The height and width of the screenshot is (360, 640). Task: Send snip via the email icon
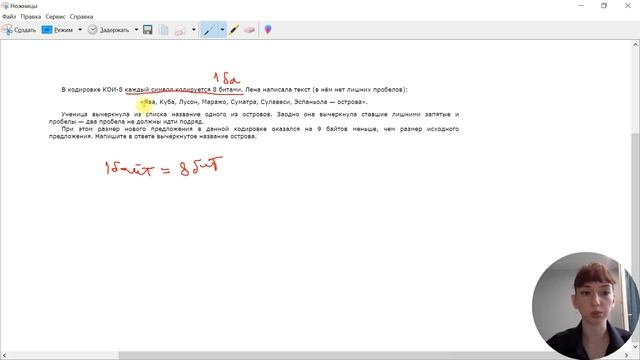tap(180, 30)
